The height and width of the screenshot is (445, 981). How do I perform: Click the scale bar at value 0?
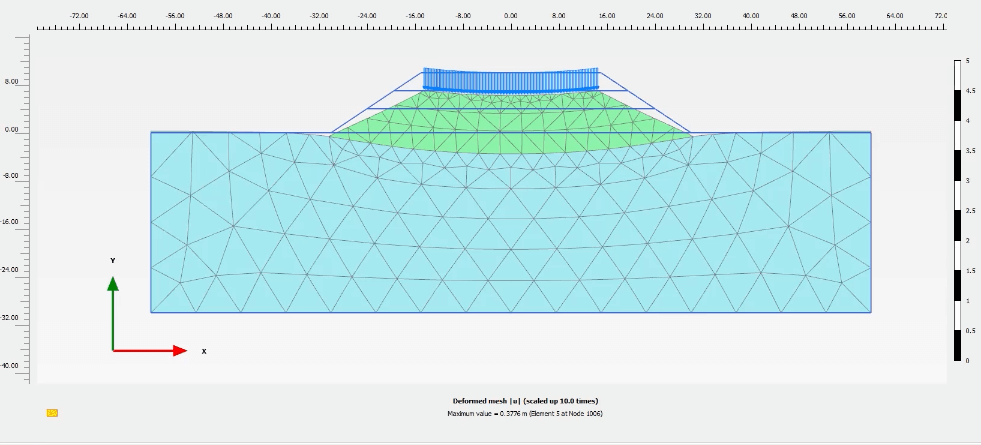click(956, 359)
